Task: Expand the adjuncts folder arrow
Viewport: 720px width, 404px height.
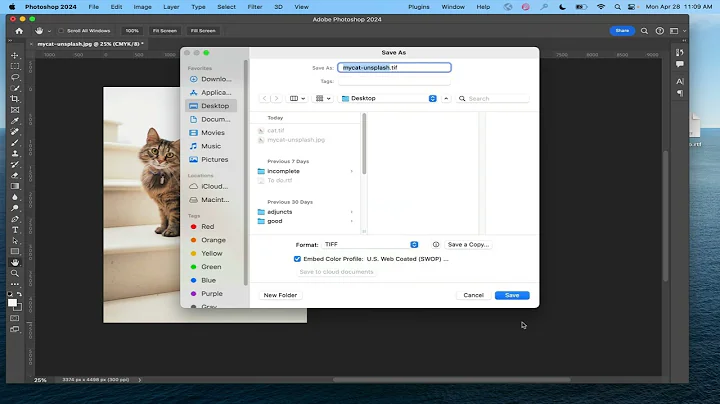Action: pyautogui.click(x=352, y=212)
